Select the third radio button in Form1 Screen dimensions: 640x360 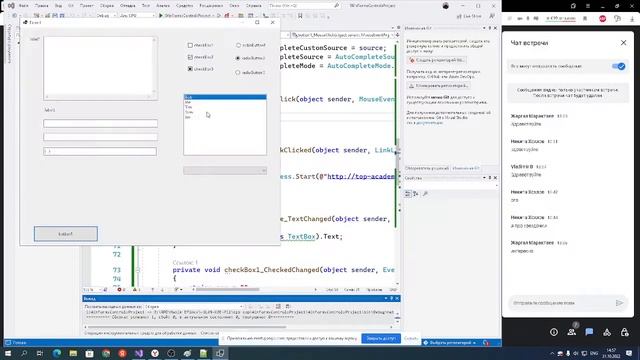click(x=238, y=73)
